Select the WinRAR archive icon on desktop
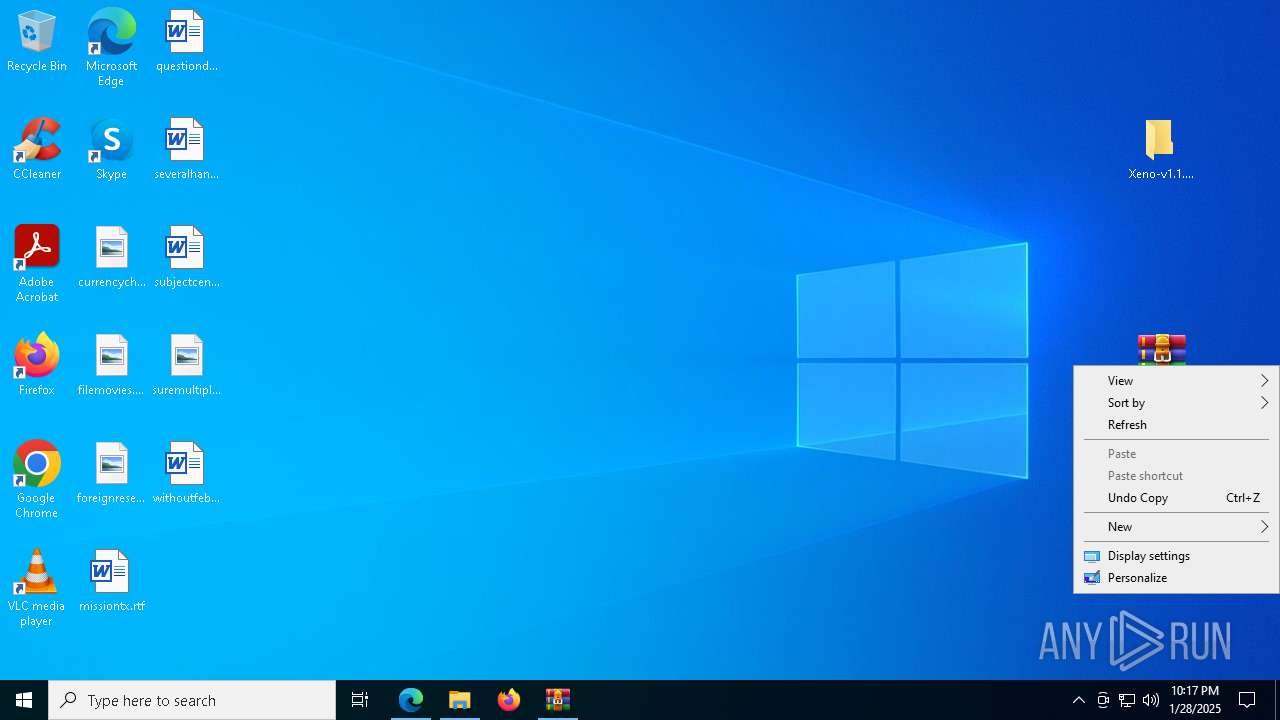1280x720 pixels. tap(1161, 350)
